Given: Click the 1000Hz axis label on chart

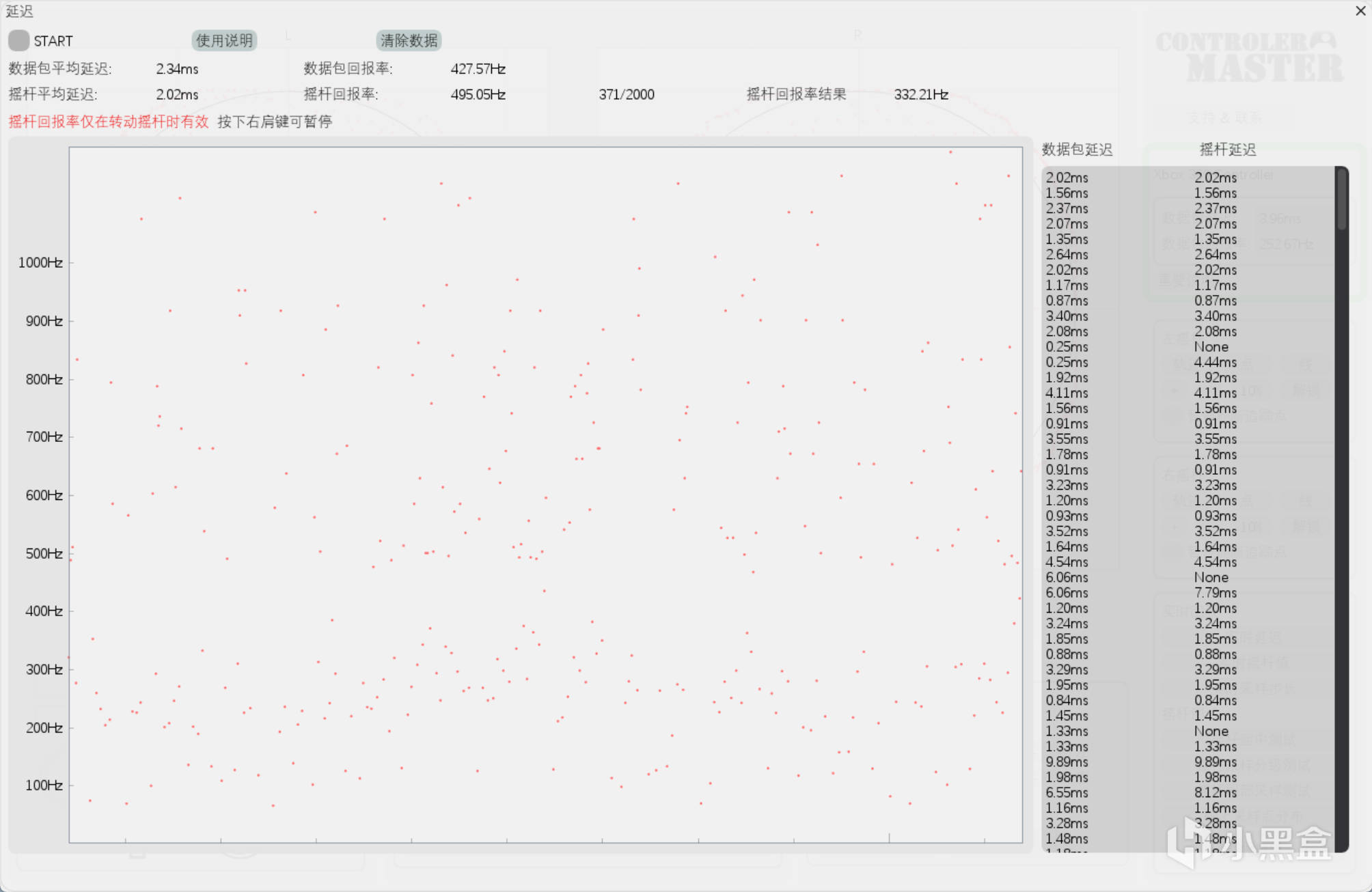Looking at the screenshot, I should [40, 263].
